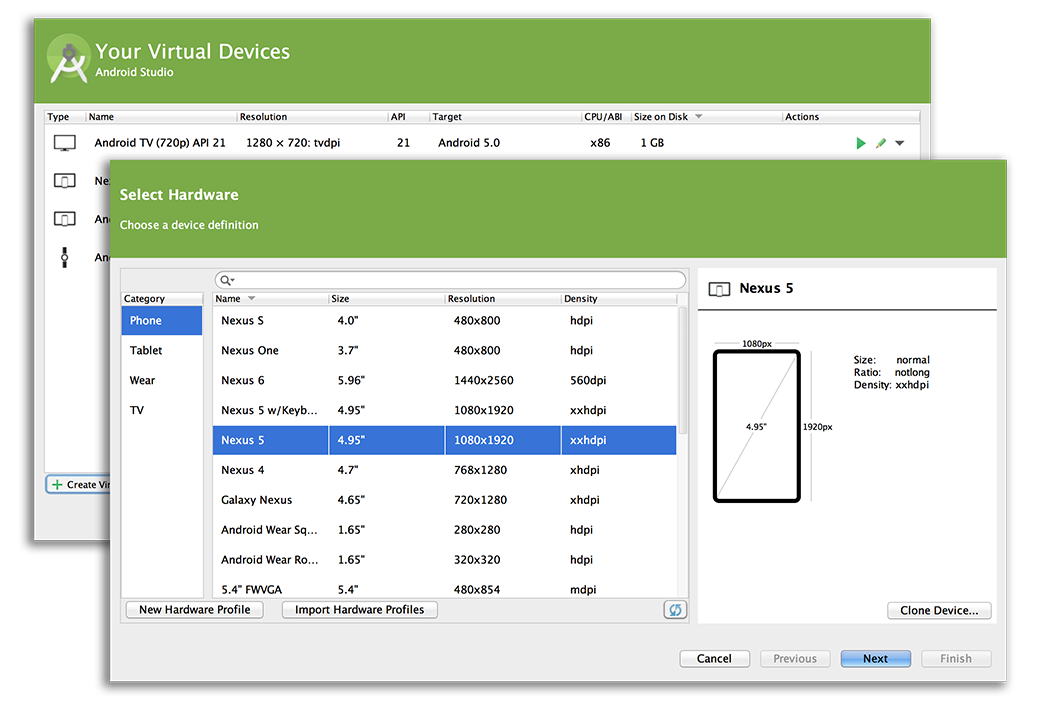
Task: Click the wear device type icon
Action: coord(64,257)
